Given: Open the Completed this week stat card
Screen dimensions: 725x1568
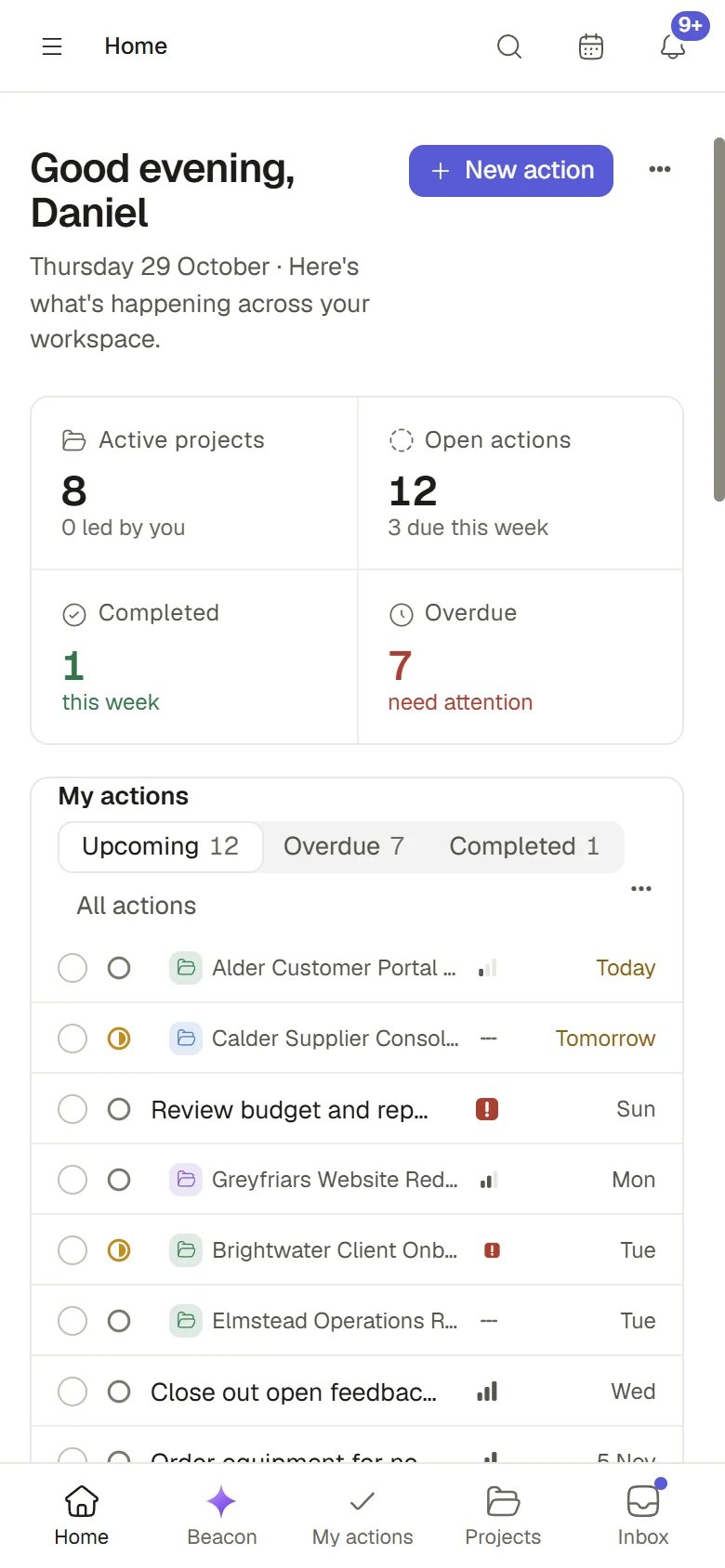Looking at the screenshot, I should (x=194, y=657).
